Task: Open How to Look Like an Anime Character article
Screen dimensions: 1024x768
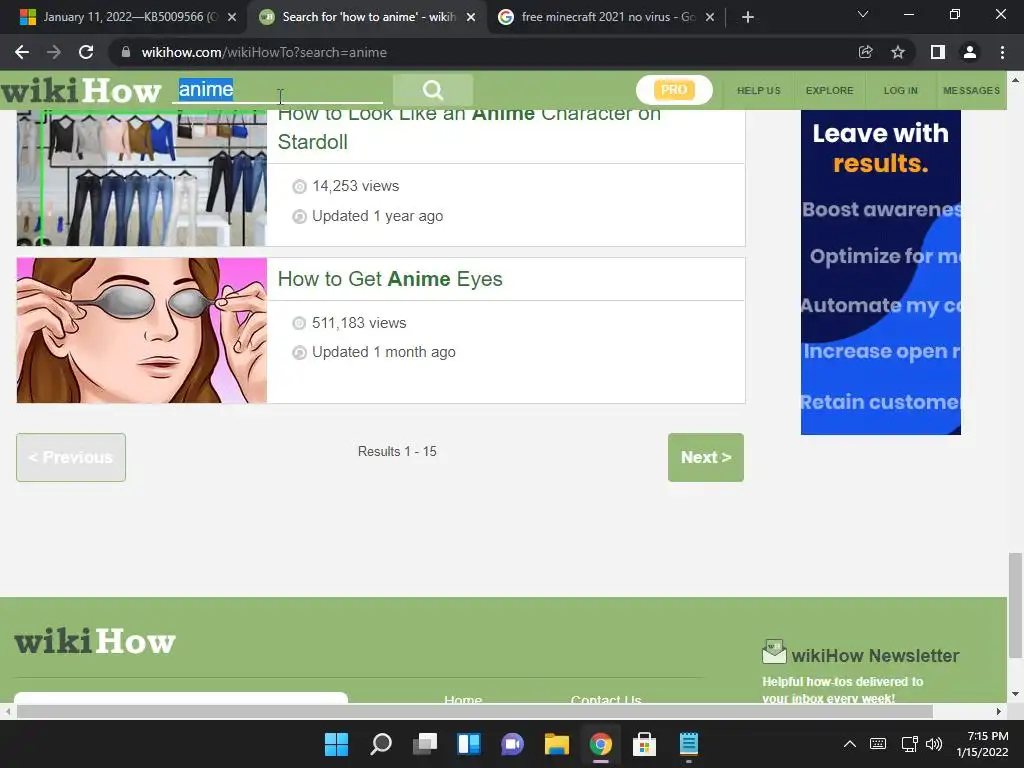Action: click(x=469, y=128)
